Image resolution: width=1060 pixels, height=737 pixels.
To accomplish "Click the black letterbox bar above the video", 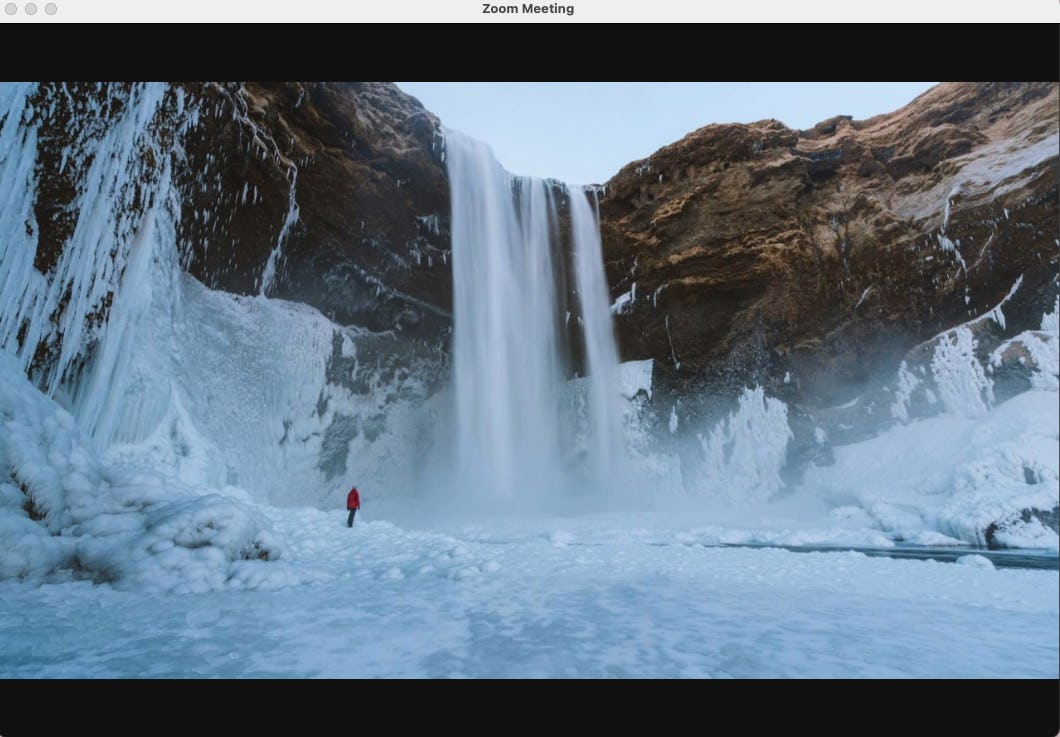I will coord(530,48).
